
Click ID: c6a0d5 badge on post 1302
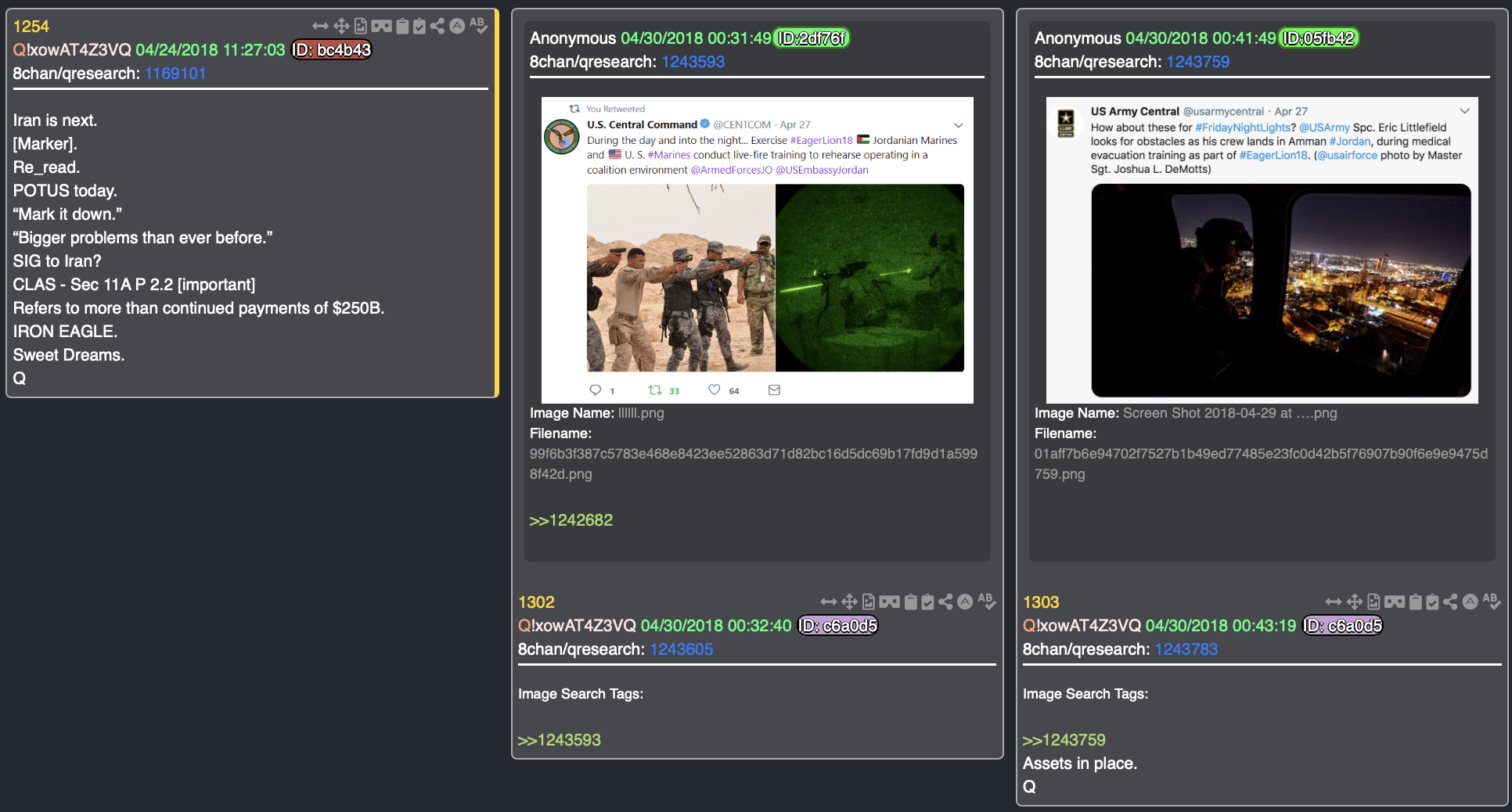click(x=837, y=626)
